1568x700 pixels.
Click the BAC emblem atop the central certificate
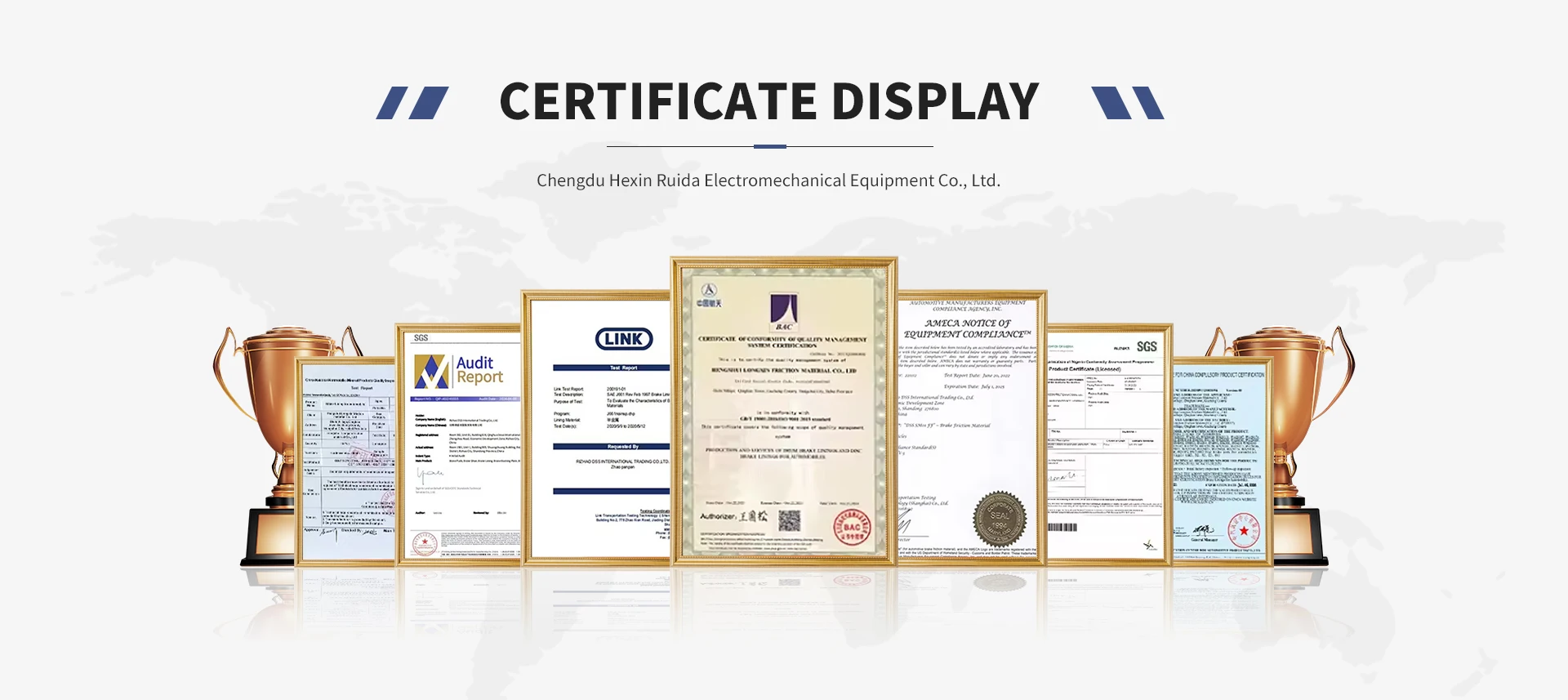pyautogui.click(x=784, y=311)
